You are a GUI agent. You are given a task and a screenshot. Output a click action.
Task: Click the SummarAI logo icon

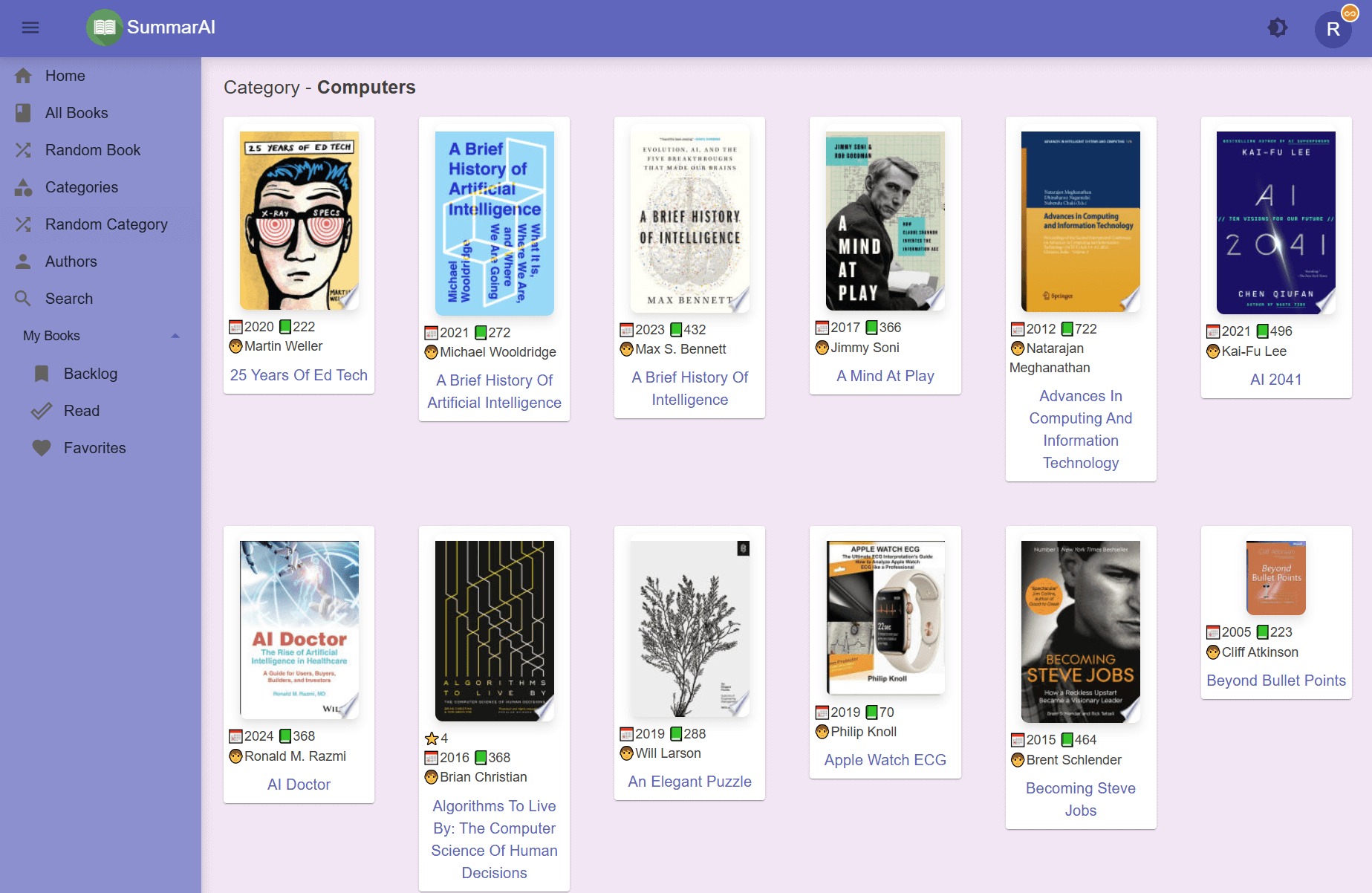104,27
